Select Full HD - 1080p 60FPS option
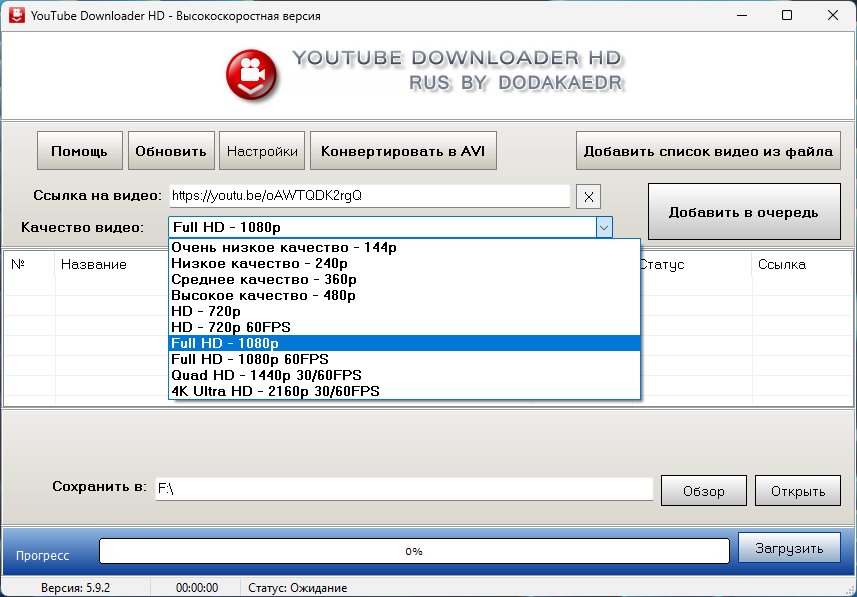Viewport: 857px width, 597px height. (x=404, y=359)
